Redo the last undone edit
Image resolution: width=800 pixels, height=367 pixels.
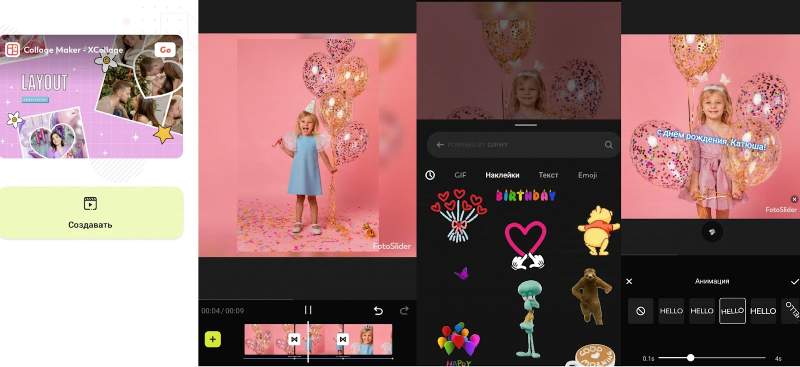(404, 310)
